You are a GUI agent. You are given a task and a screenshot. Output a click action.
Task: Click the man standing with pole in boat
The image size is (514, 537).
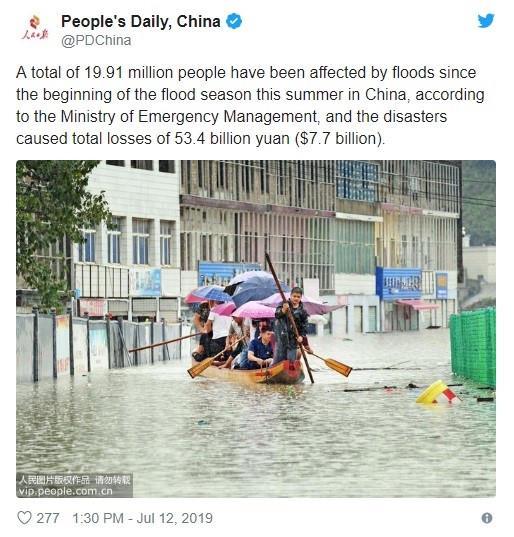click(291, 325)
